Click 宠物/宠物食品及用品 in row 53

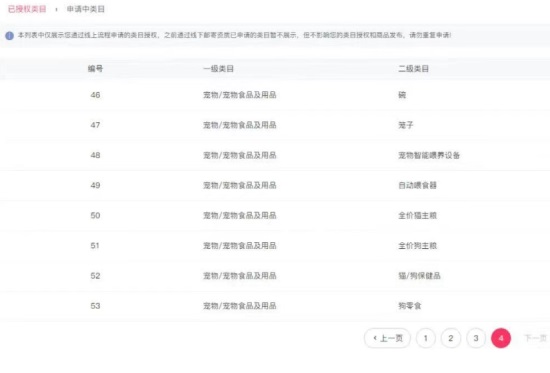[240, 306]
